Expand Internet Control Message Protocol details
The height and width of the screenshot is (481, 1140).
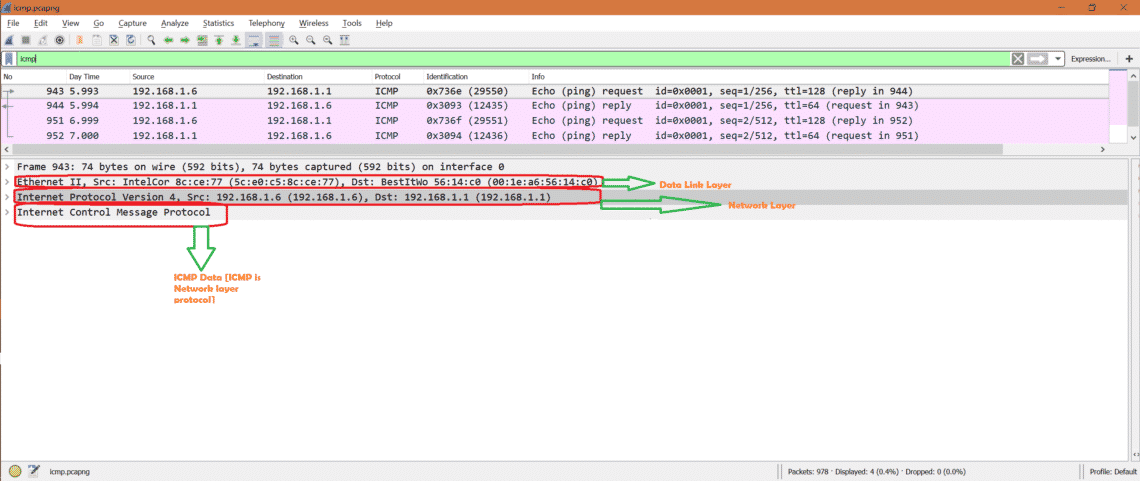(x=7, y=213)
